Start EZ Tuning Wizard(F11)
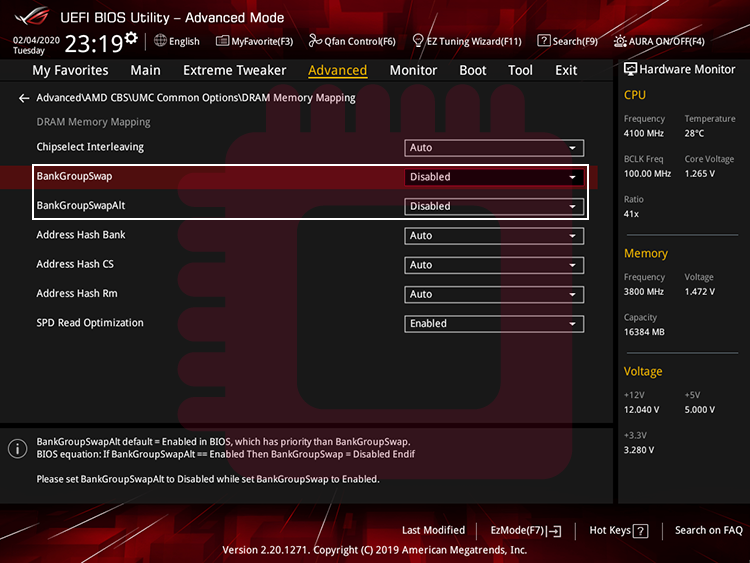 (x=466, y=41)
